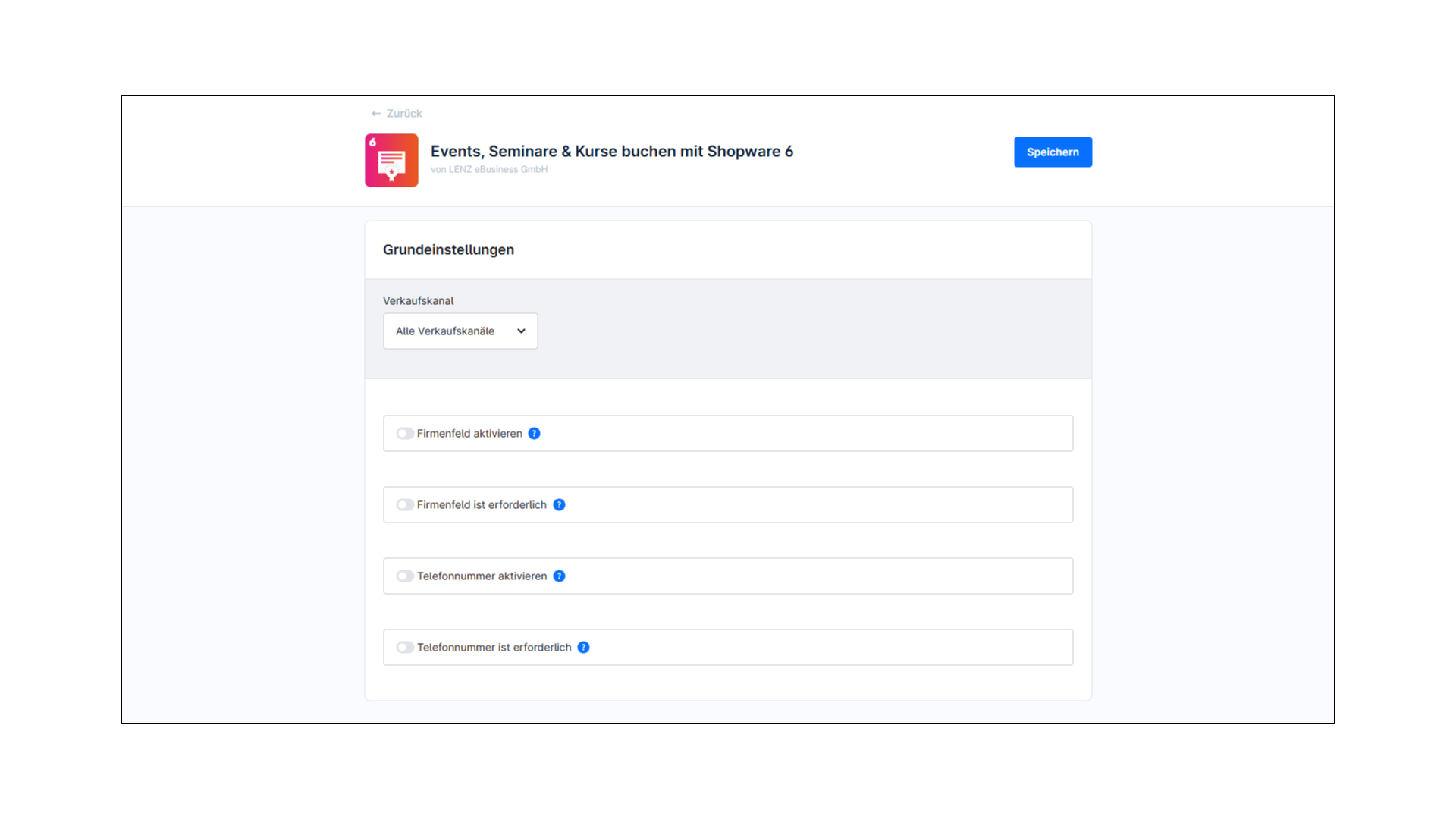
Task: Click help icon next to Firmenfeld ist erforderlich
Action: 559,505
